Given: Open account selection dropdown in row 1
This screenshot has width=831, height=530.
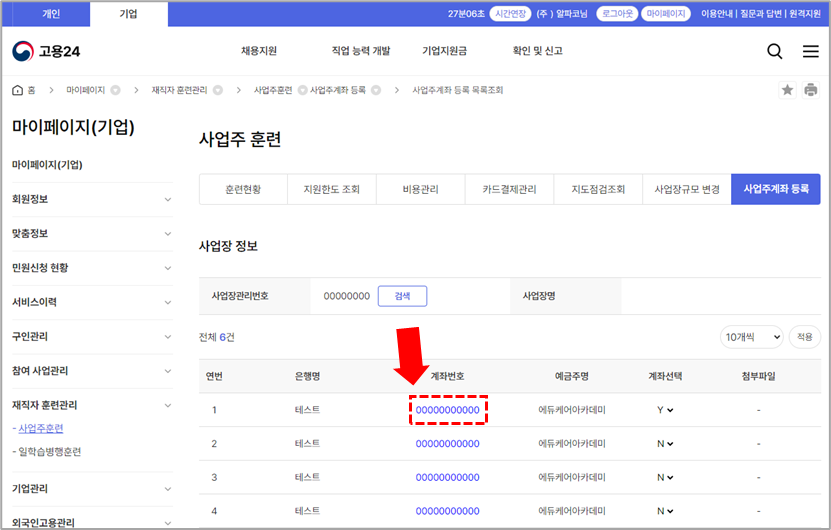Looking at the screenshot, I should coord(665,410).
